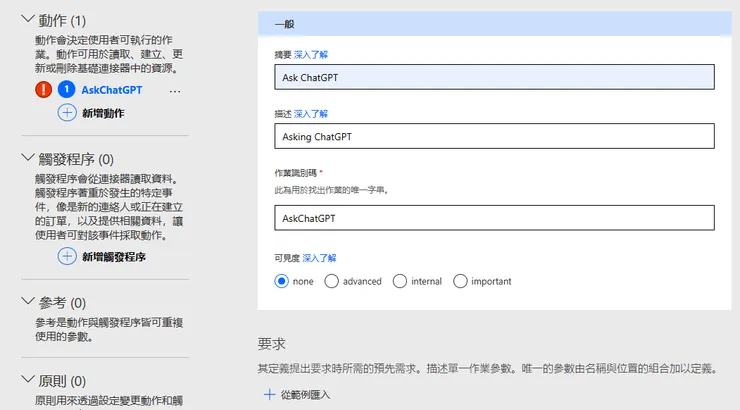This screenshot has width=740, height=410.
Task: Click the 作業識別碼 field label
Action: click(295, 173)
